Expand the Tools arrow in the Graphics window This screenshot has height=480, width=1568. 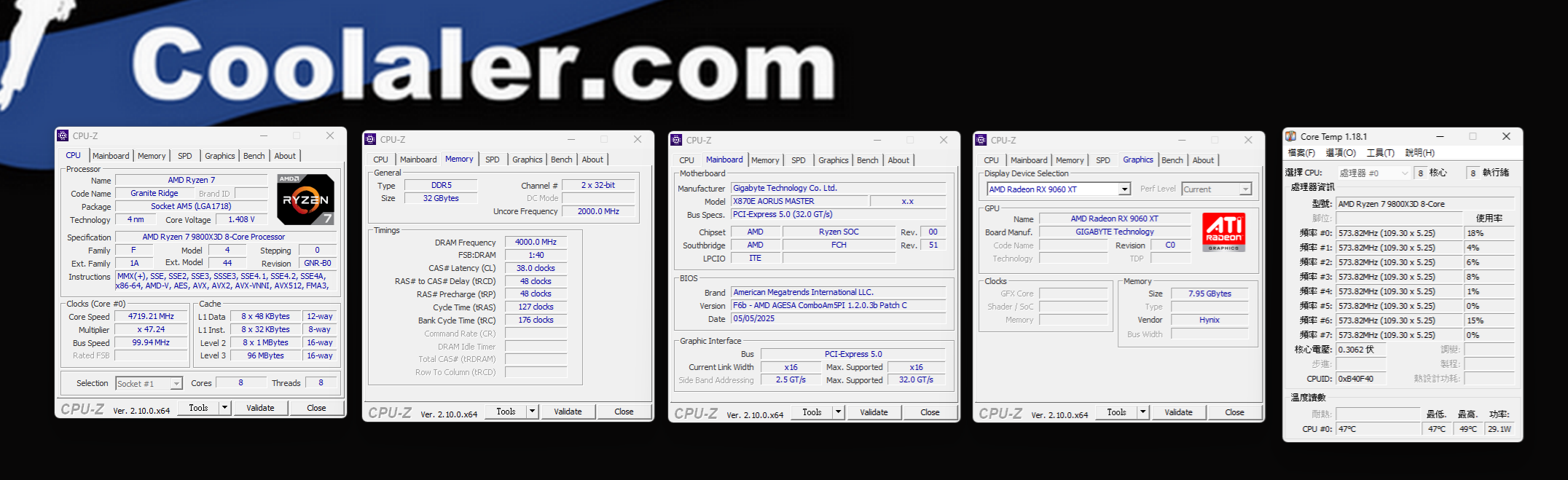[1142, 412]
